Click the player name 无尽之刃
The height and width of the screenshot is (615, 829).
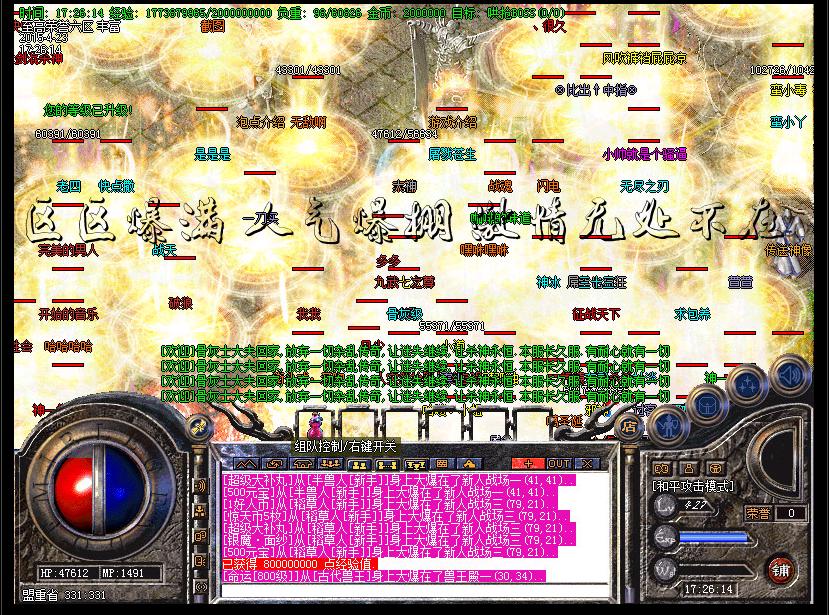pos(644,186)
